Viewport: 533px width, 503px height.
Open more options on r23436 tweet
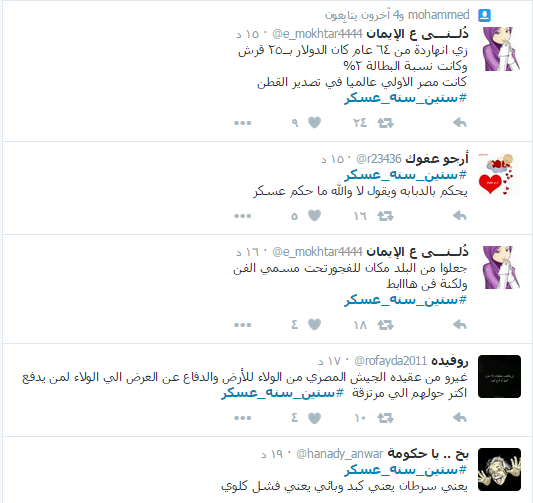(242, 216)
